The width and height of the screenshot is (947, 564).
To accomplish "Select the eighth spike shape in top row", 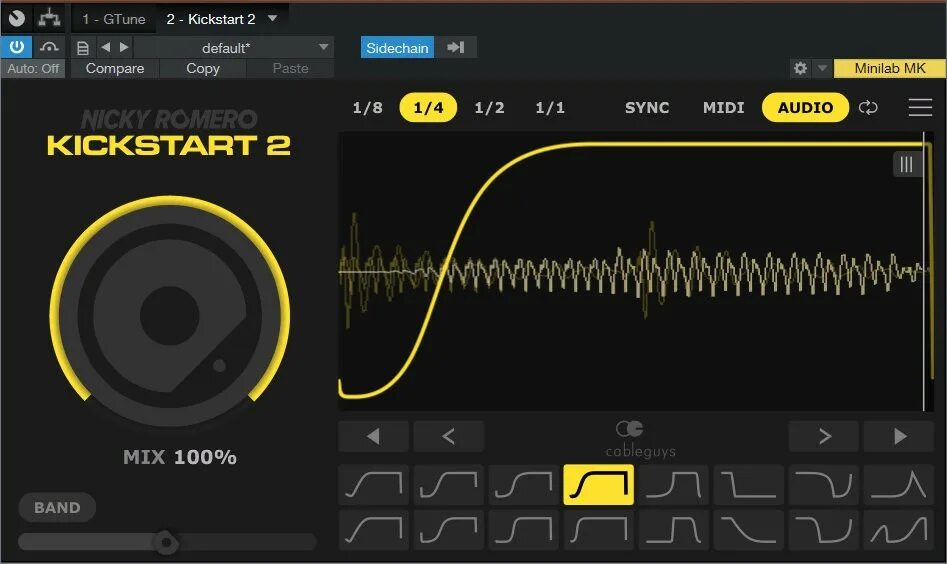I will tap(899, 485).
